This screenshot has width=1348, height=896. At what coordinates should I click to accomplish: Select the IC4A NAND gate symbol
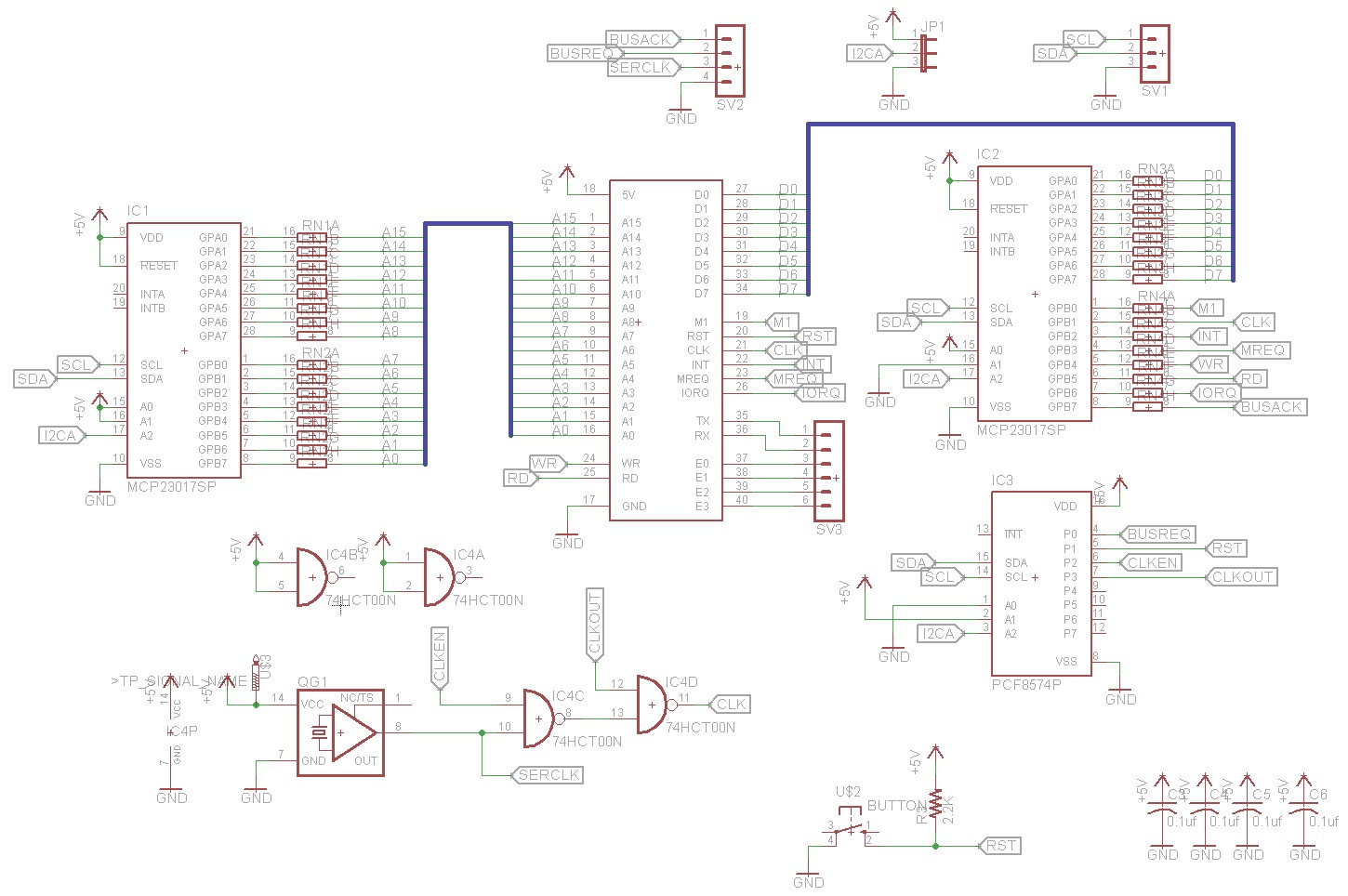(439, 577)
